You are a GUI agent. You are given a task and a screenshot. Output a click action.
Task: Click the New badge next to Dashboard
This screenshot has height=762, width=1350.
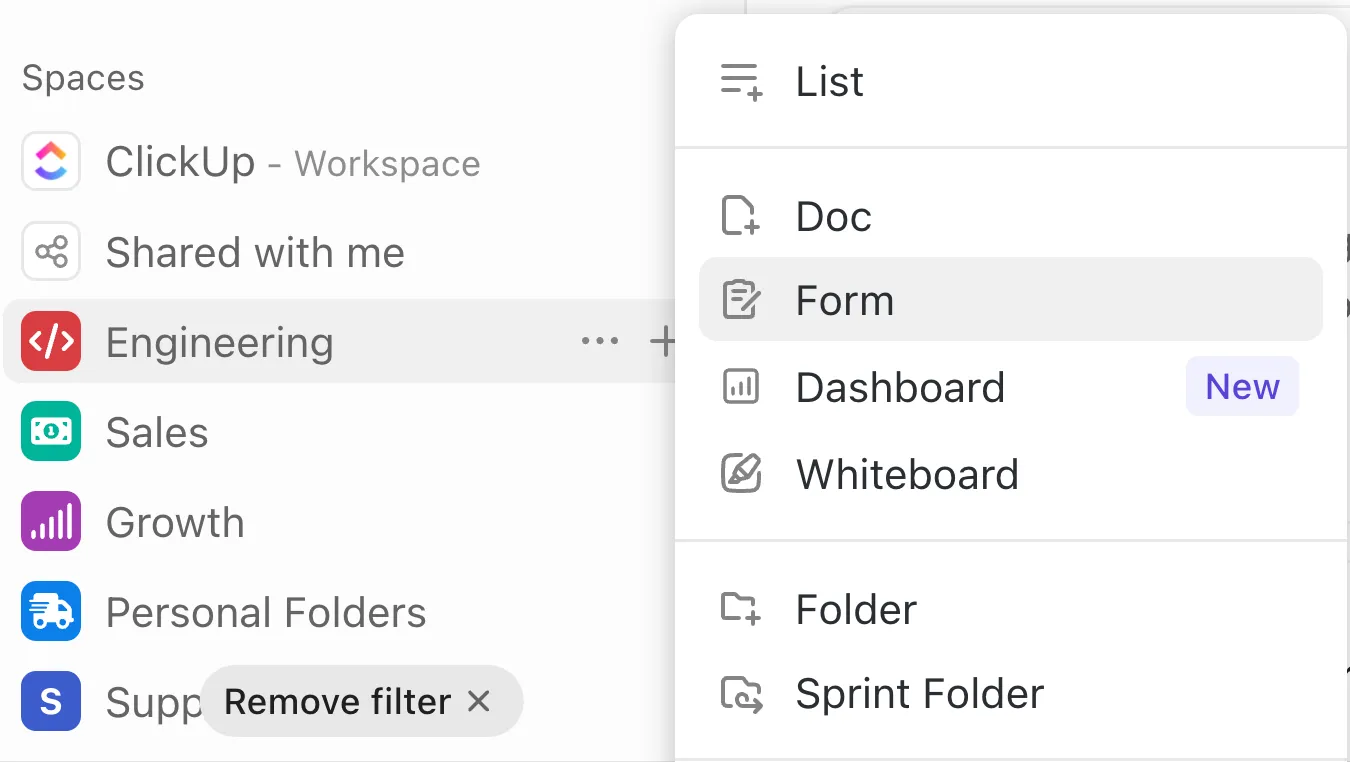1242,387
